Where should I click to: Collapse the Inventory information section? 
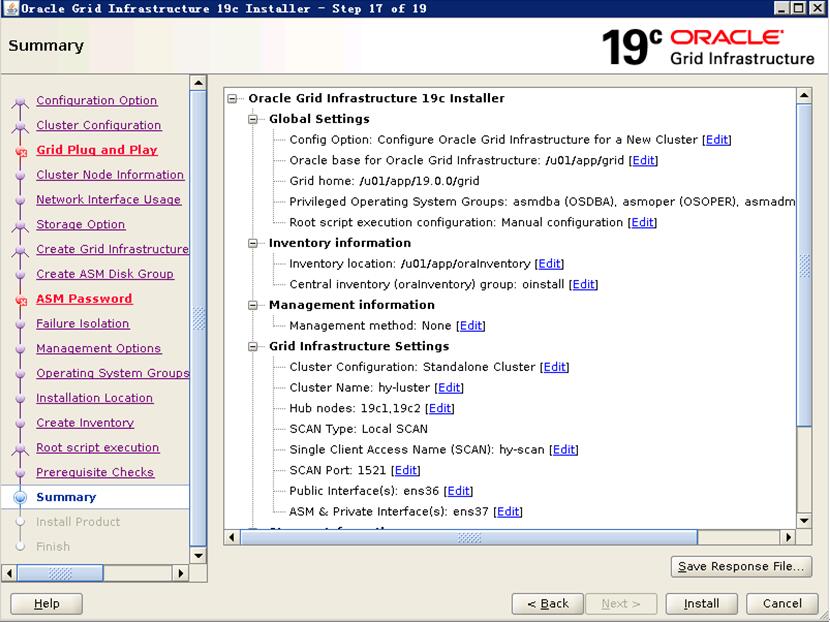tap(253, 243)
